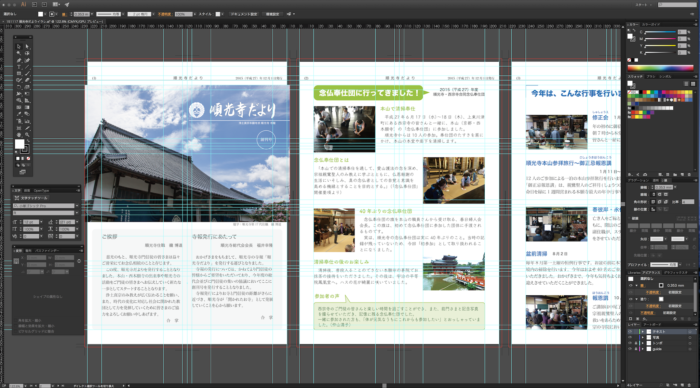Image resolution: width=700 pixels, height=388 pixels.
Task: Switch to the ブラシ tab
Action: click(x=651, y=76)
